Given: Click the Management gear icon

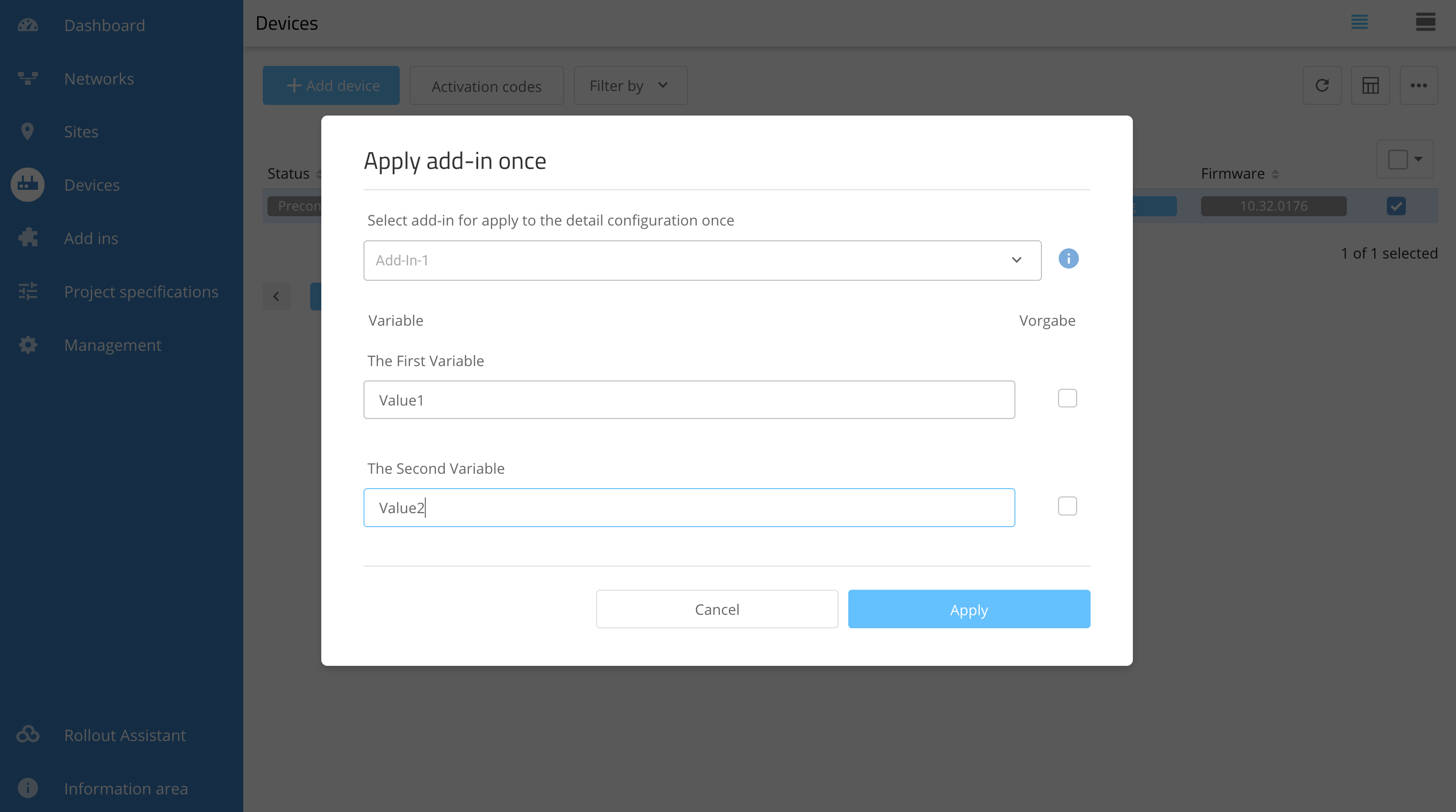Looking at the screenshot, I should pos(28,344).
